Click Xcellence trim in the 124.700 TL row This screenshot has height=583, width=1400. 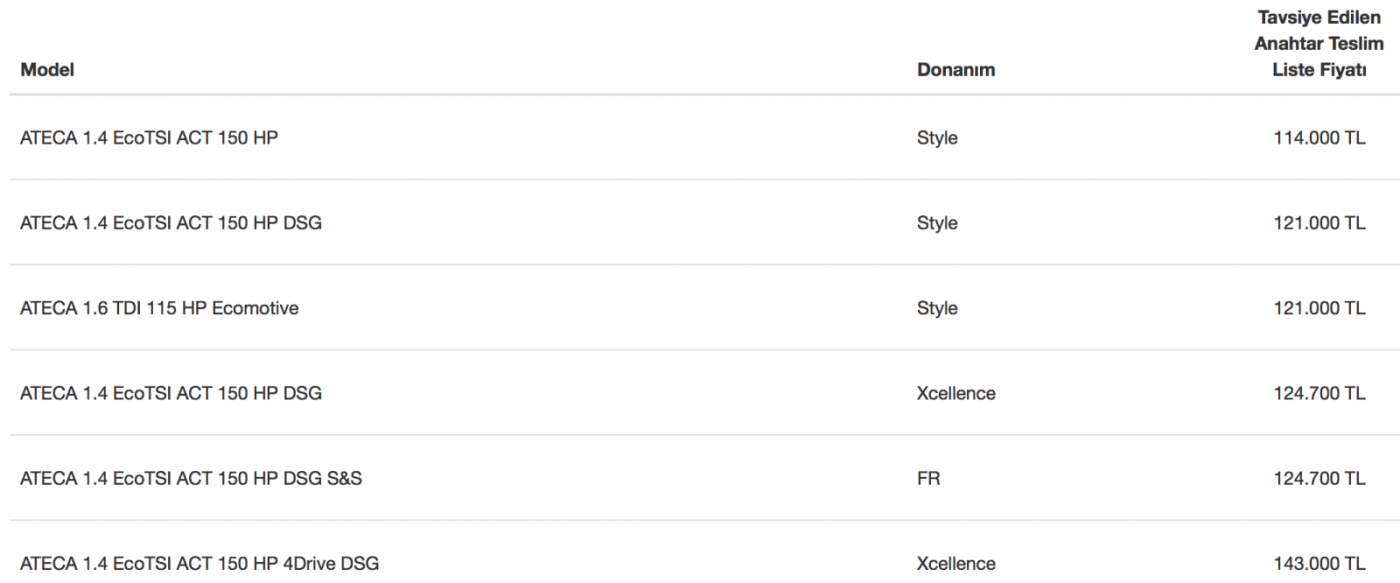click(x=956, y=393)
